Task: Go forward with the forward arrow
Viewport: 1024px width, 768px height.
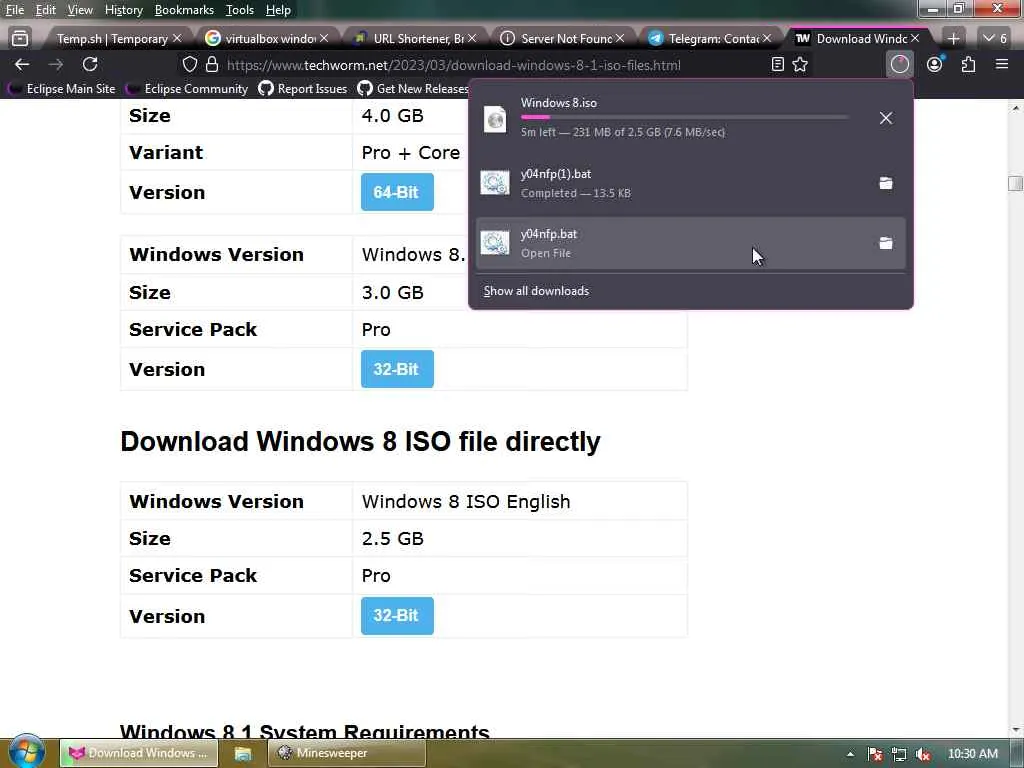Action: tap(56, 64)
